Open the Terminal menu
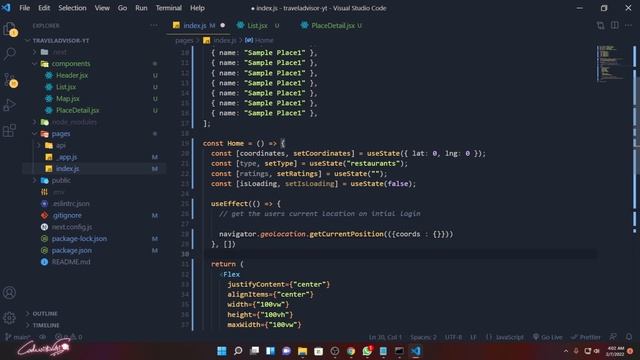 tap(169, 8)
